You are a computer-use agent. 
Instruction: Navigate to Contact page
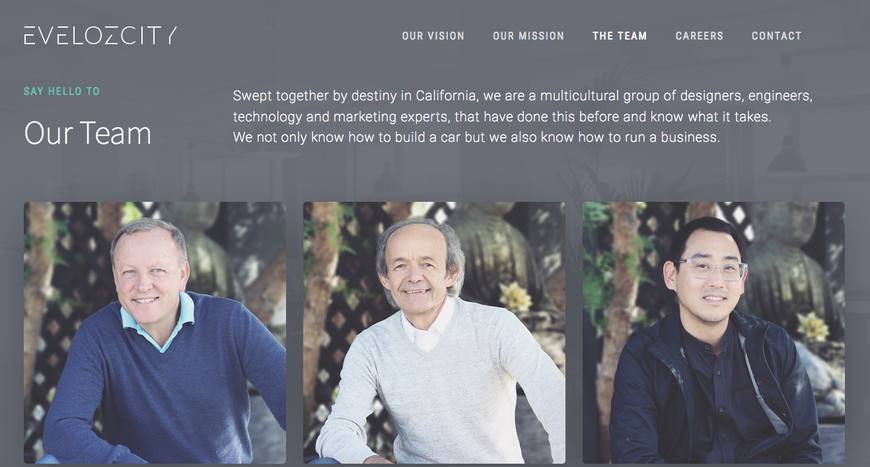coord(776,36)
